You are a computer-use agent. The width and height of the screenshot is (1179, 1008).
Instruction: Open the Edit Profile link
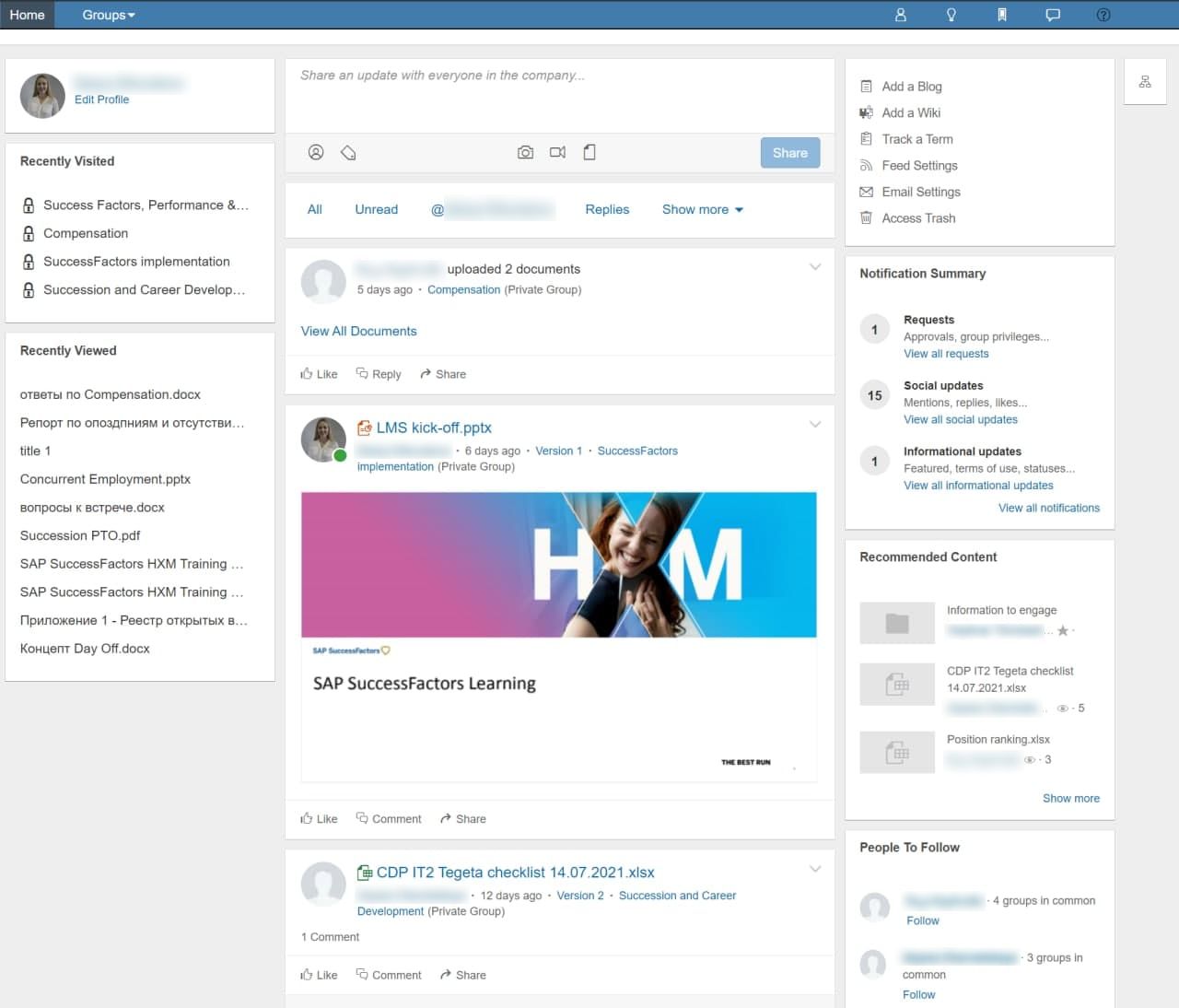(101, 100)
